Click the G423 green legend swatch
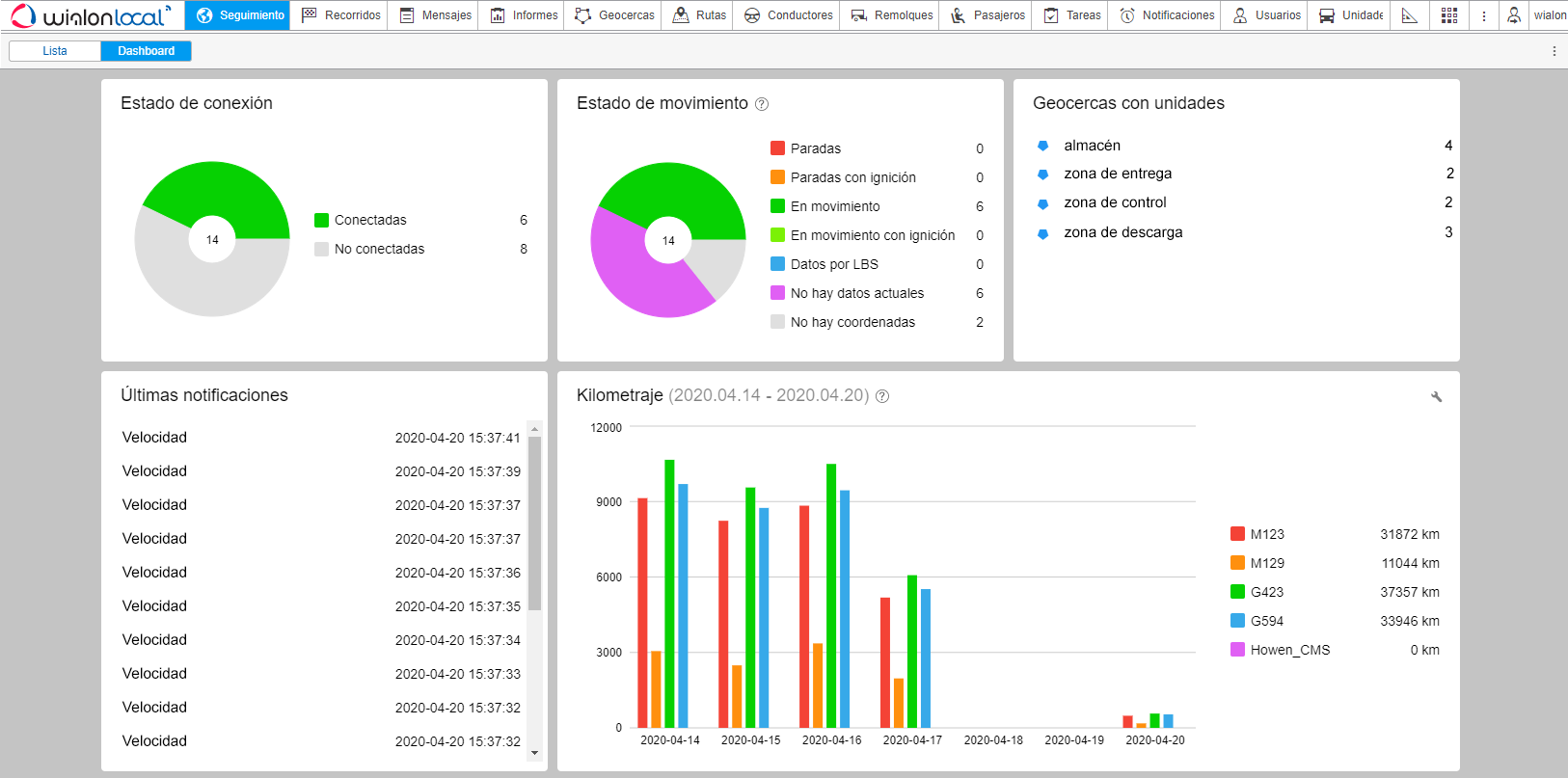The height and width of the screenshot is (778, 1568). (1237, 592)
